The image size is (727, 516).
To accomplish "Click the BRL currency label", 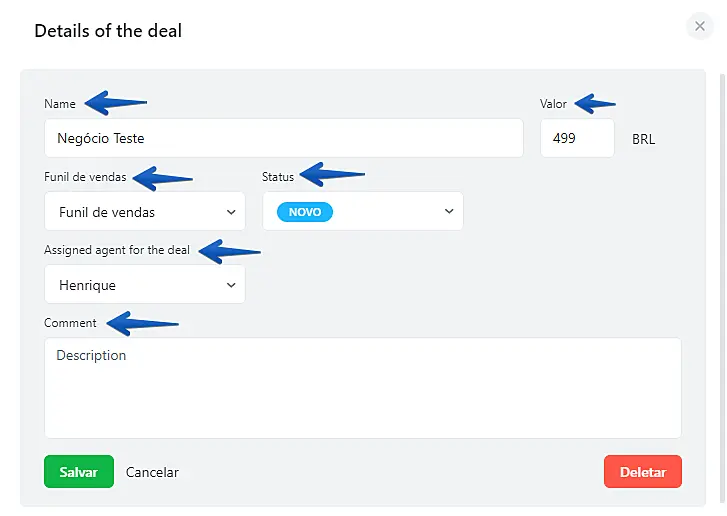I will 643,139.
